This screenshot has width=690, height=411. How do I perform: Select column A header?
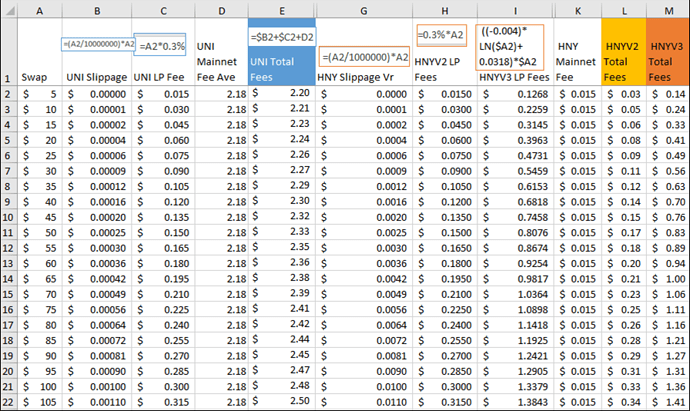[38, 9]
